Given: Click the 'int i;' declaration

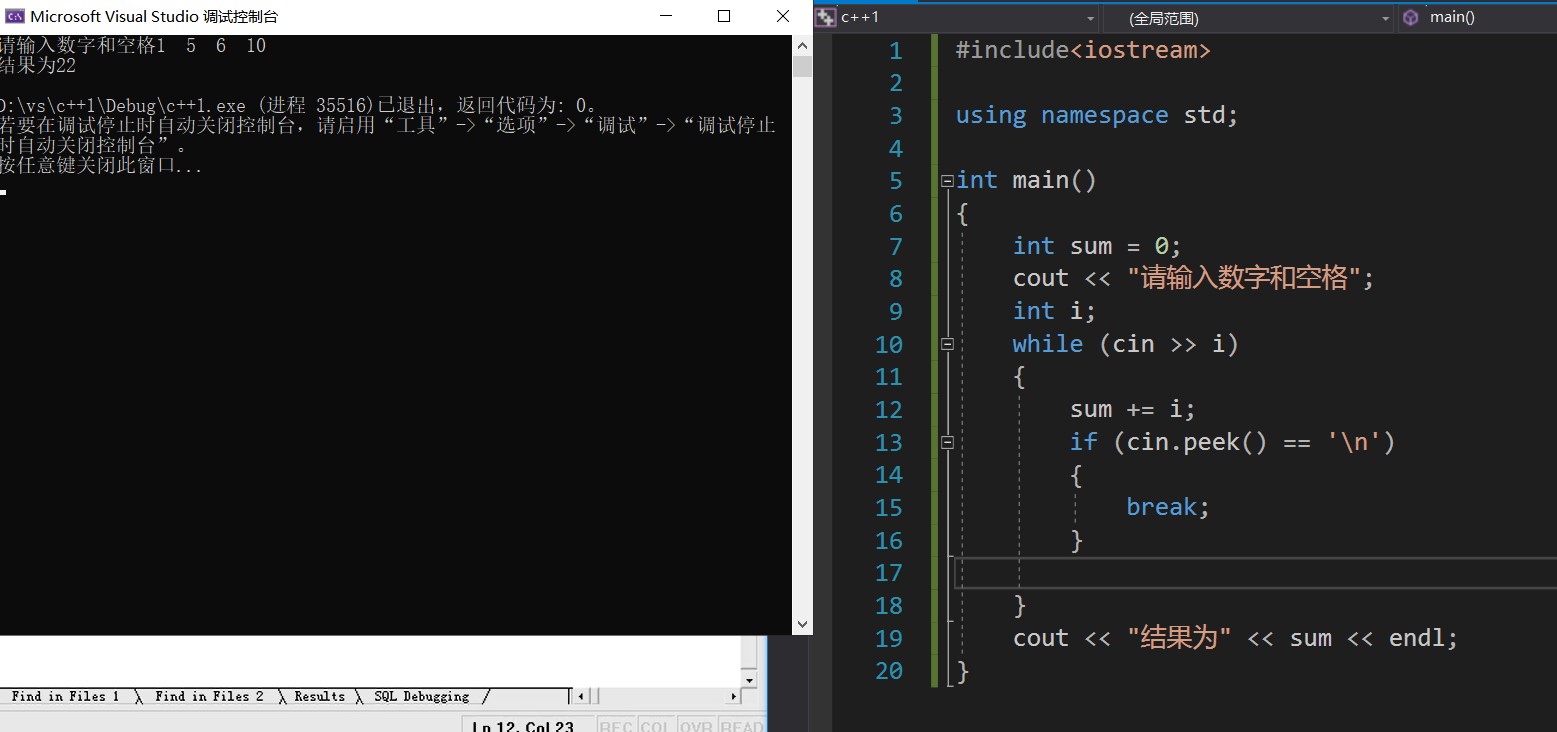Looking at the screenshot, I should pos(1054,311).
